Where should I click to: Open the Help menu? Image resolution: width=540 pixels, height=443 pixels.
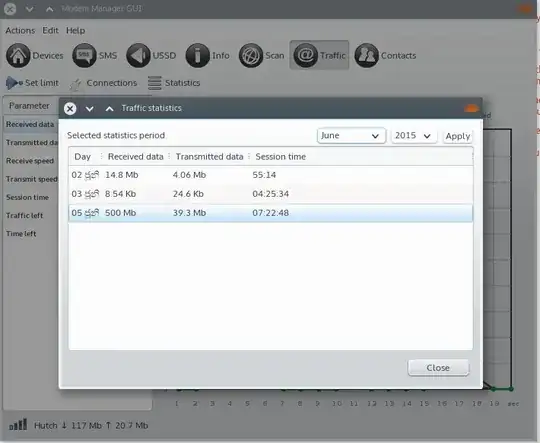(75, 31)
